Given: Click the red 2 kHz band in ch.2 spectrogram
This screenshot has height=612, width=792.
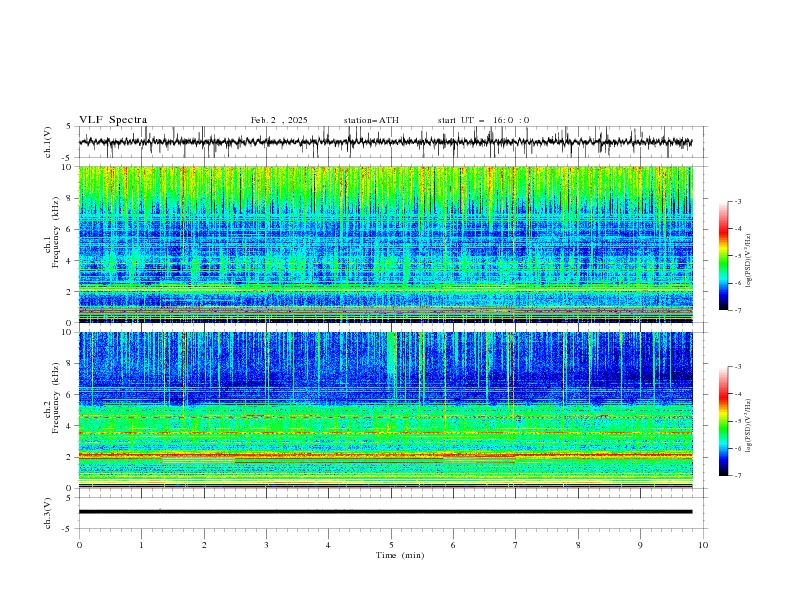Looking at the screenshot, I should click(x=385, y=455).
